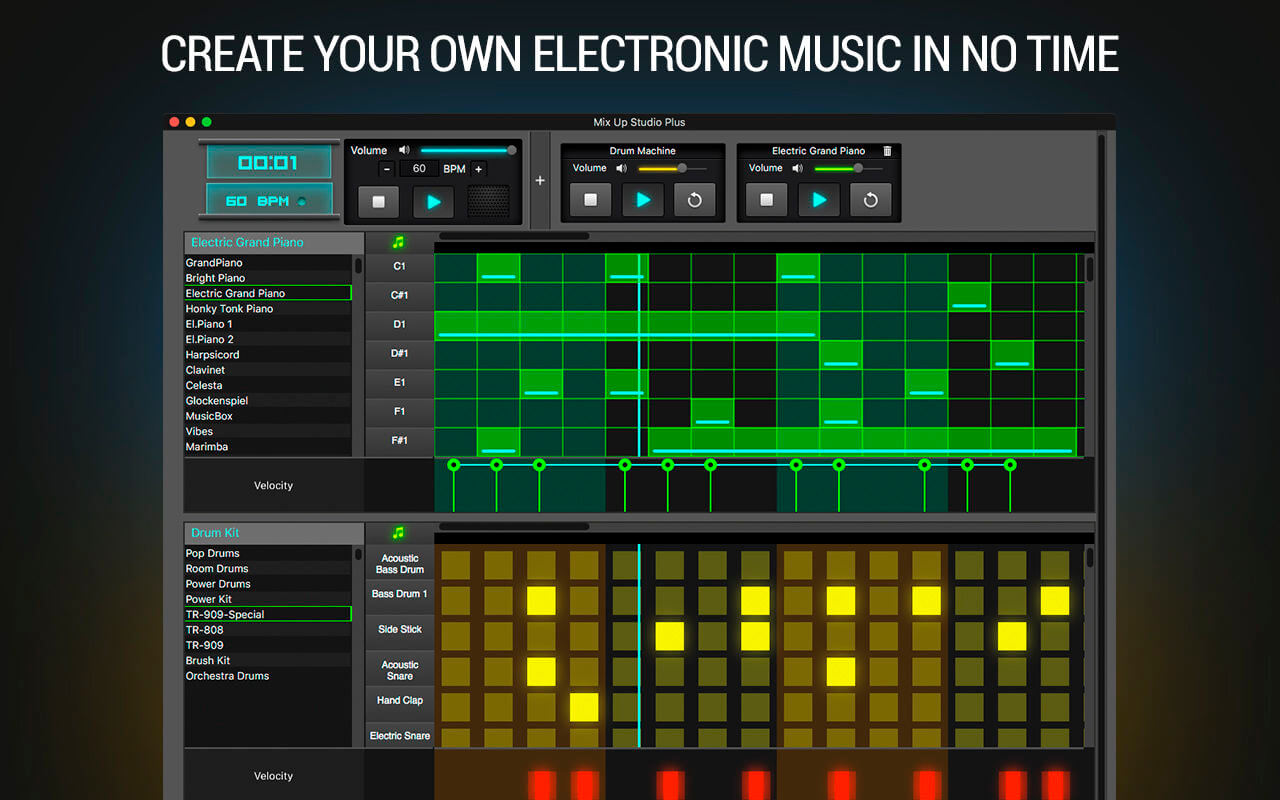Click the Drum Machine loop icon
The height and width of the screenshot is (800, 1280).
click(694, 200)
